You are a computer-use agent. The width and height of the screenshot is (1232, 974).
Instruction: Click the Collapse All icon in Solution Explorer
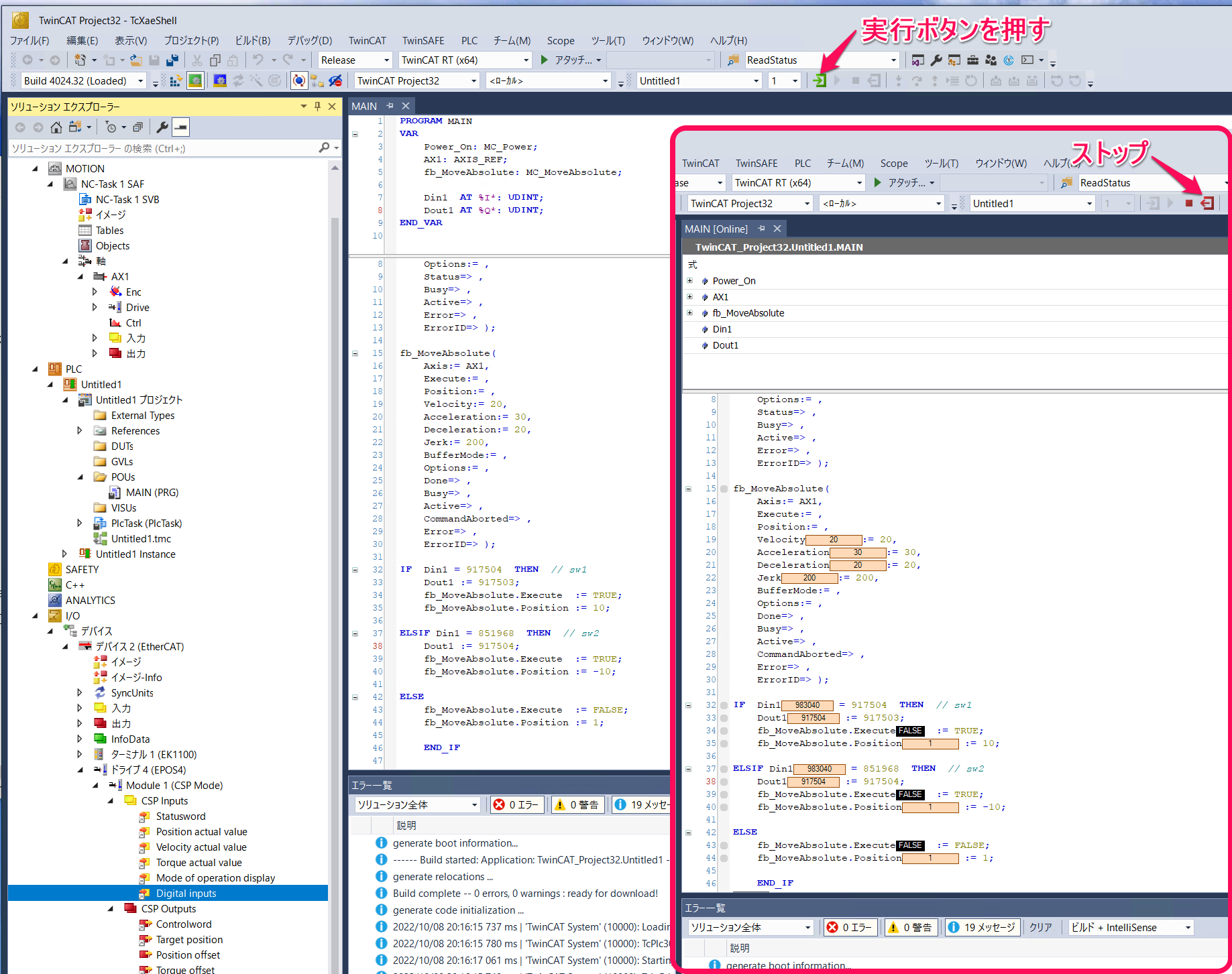pos(137,127)
